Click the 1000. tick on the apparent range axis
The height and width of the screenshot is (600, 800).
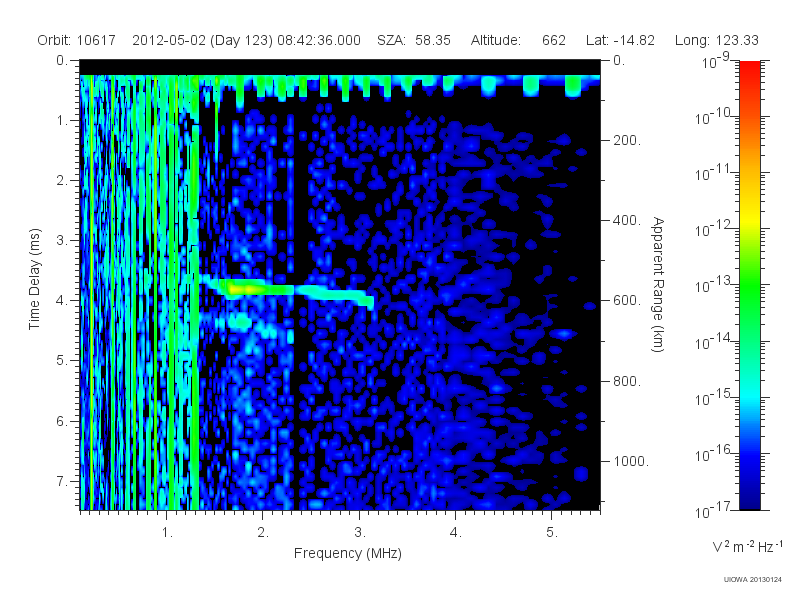pyautogui.click(x=631, y=461)
